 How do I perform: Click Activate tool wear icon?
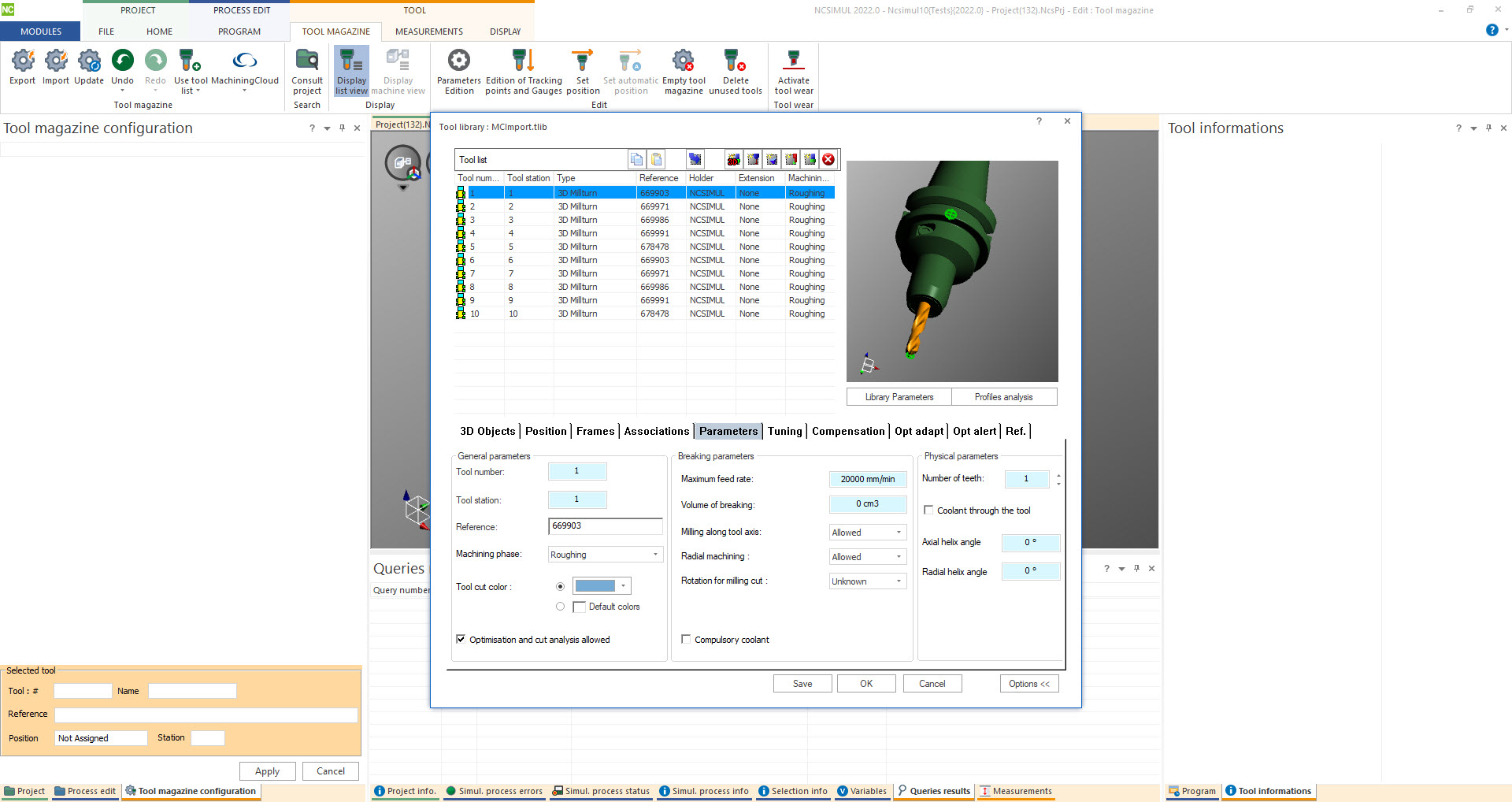793,61
